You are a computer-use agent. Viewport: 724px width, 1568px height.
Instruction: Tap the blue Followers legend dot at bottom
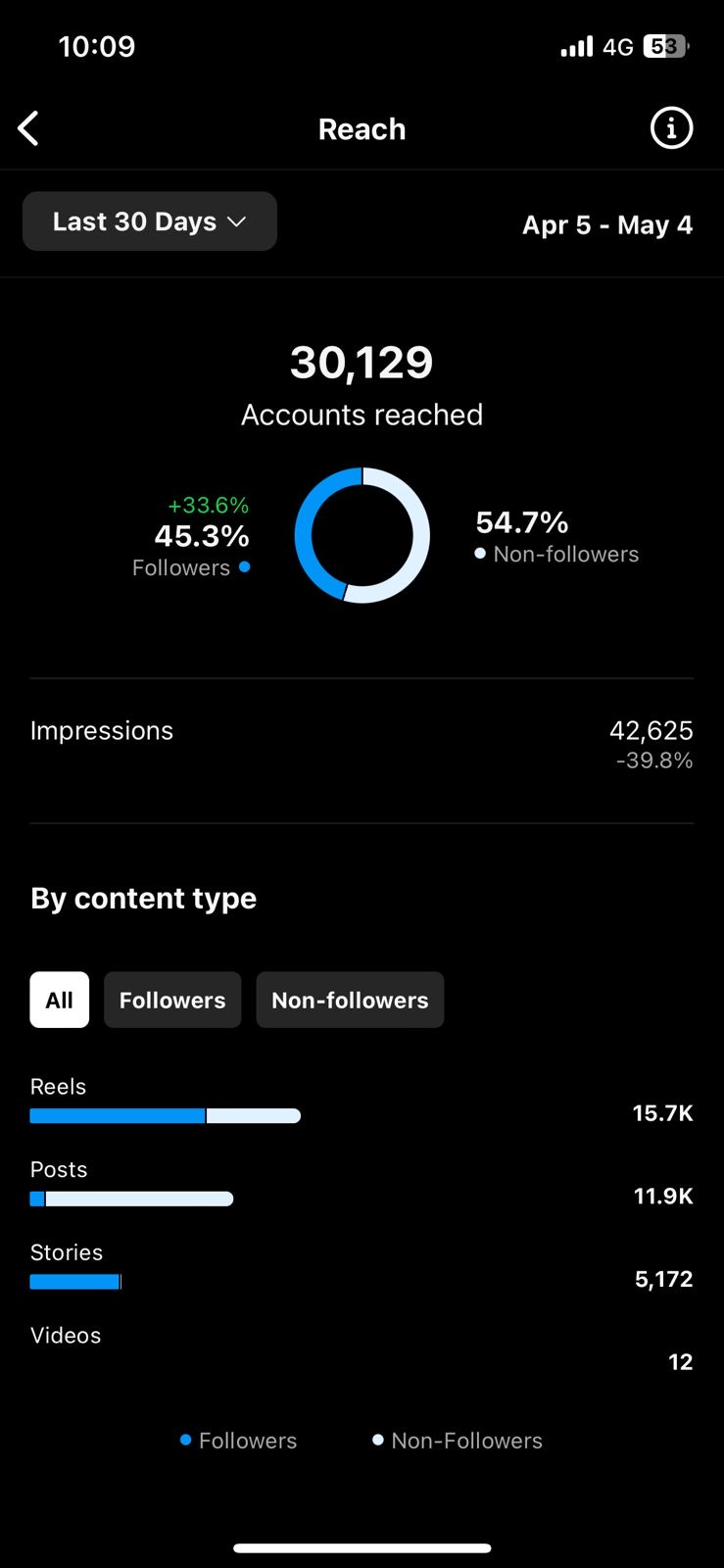click(185, 1440)
